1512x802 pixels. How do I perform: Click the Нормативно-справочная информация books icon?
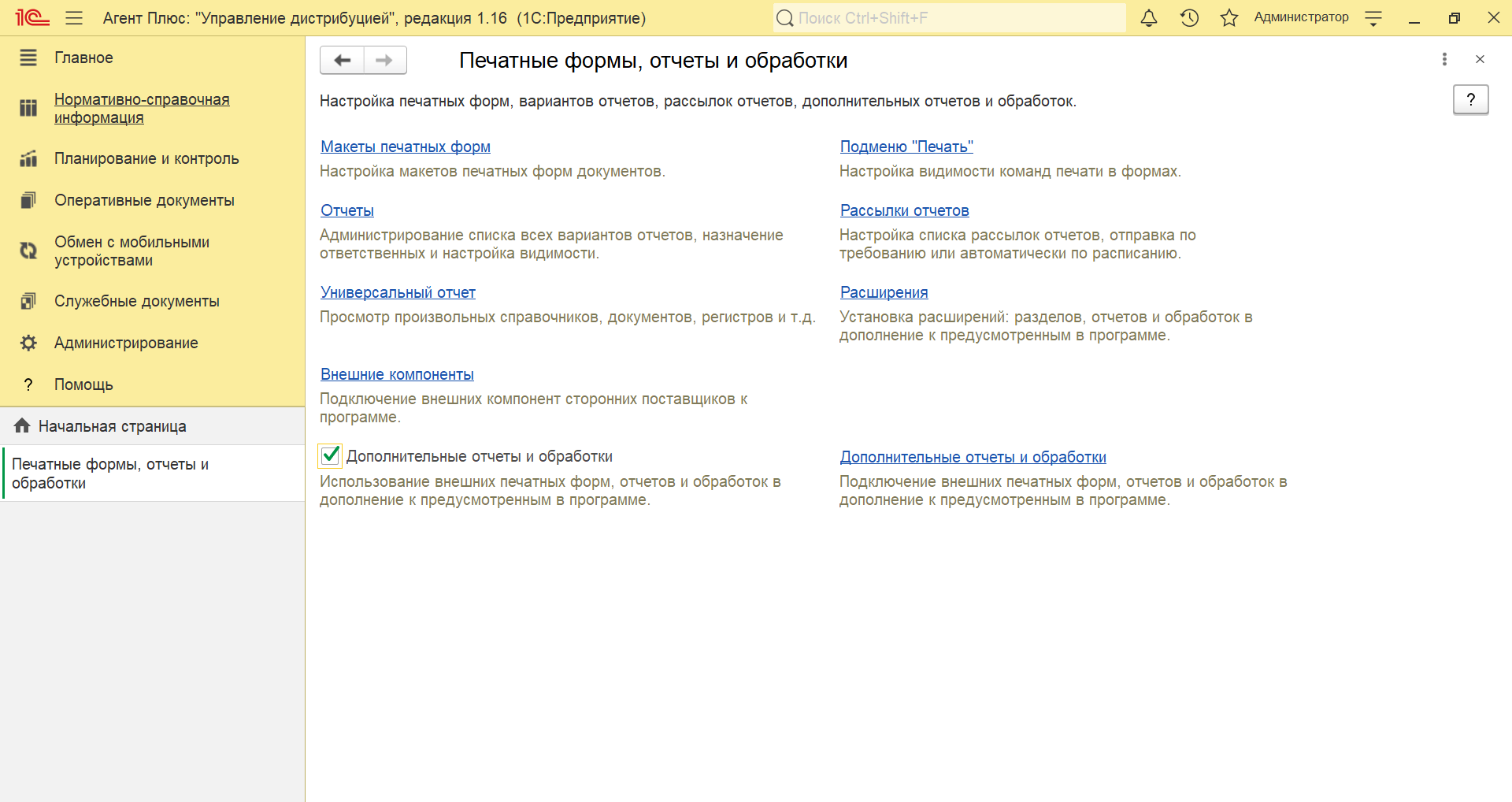28,109
